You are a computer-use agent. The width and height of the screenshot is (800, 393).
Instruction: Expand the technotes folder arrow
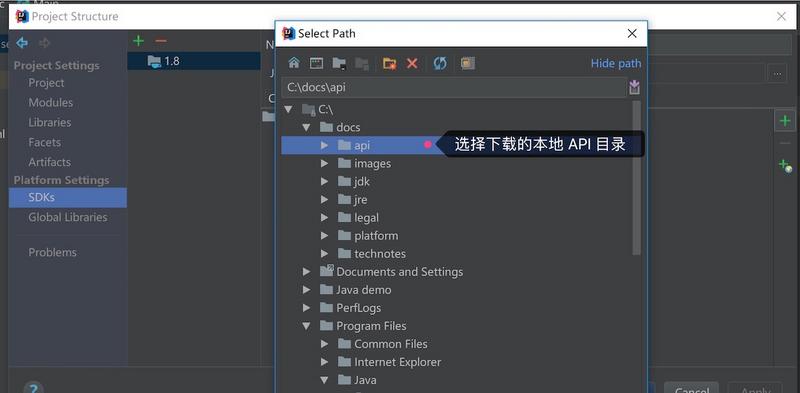click(x=324, y=254)
